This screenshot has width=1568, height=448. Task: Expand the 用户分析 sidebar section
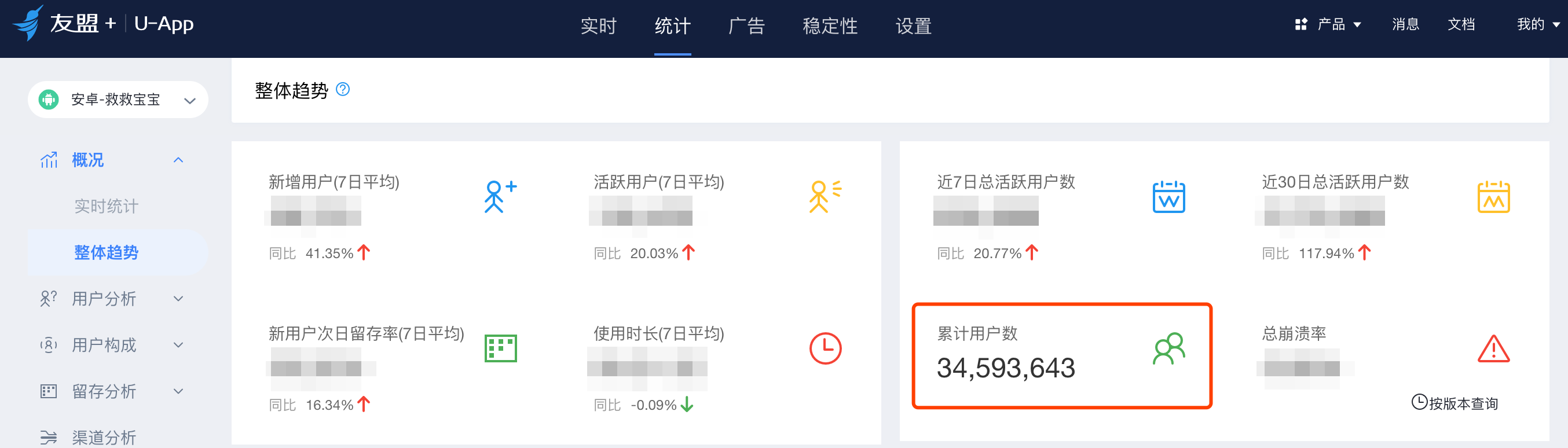coord(178,298)
